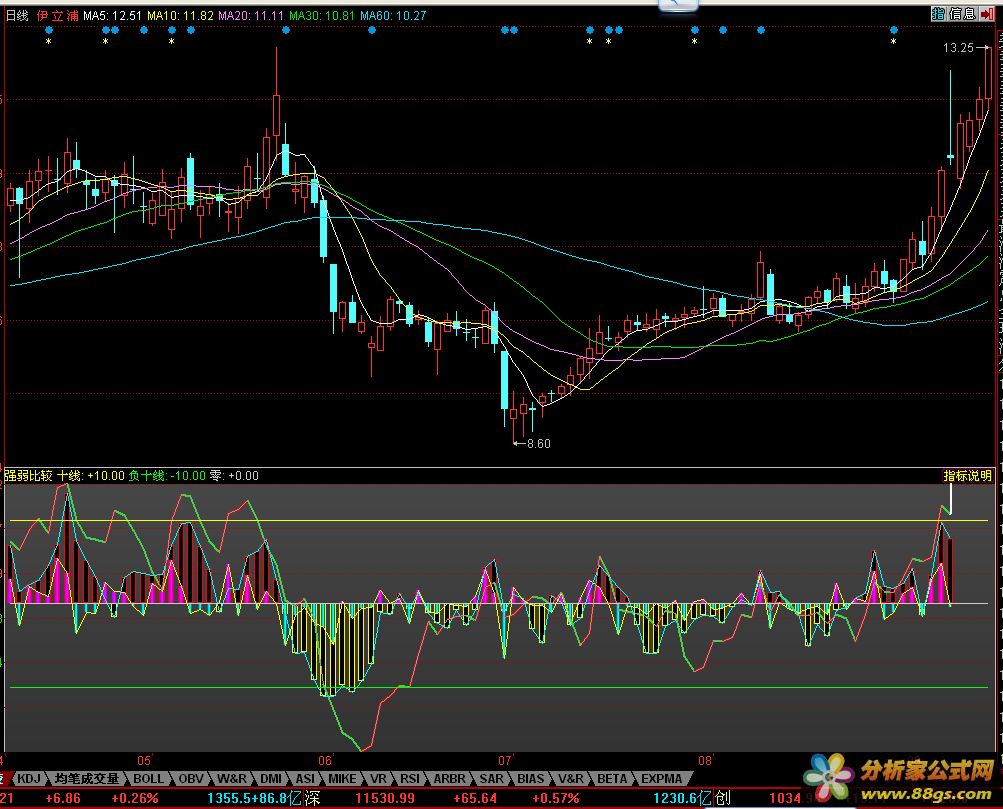Click the red arrow collapse-panel icon
The height and width of the screenshot is (809, 1003).
click(x=986, y=13)
